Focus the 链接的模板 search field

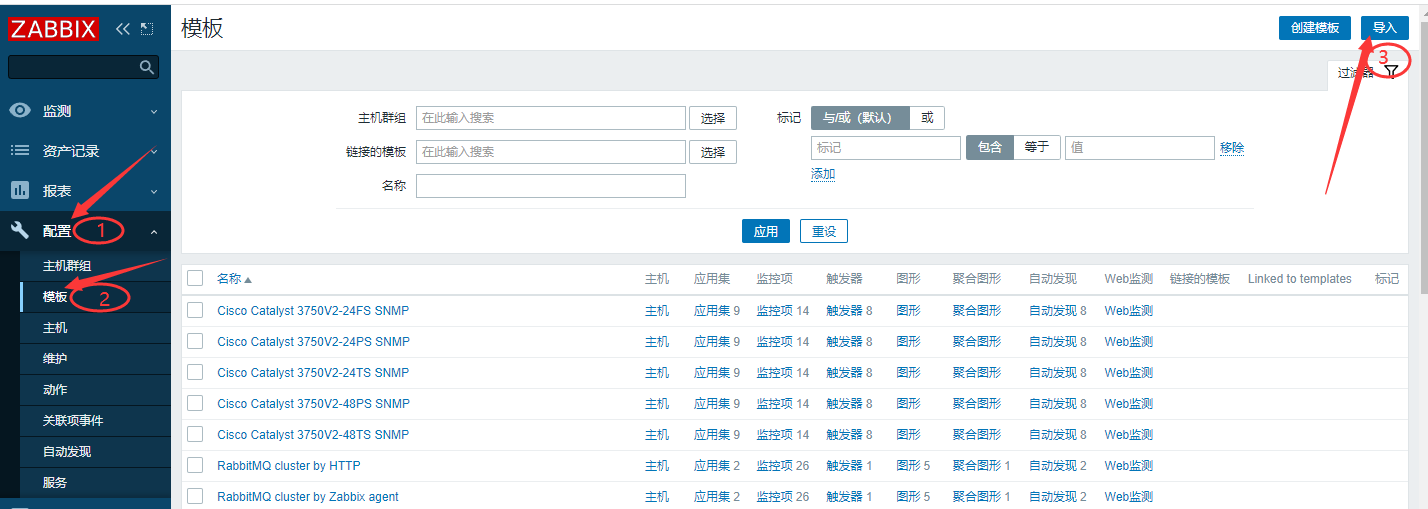click(551, 152)
